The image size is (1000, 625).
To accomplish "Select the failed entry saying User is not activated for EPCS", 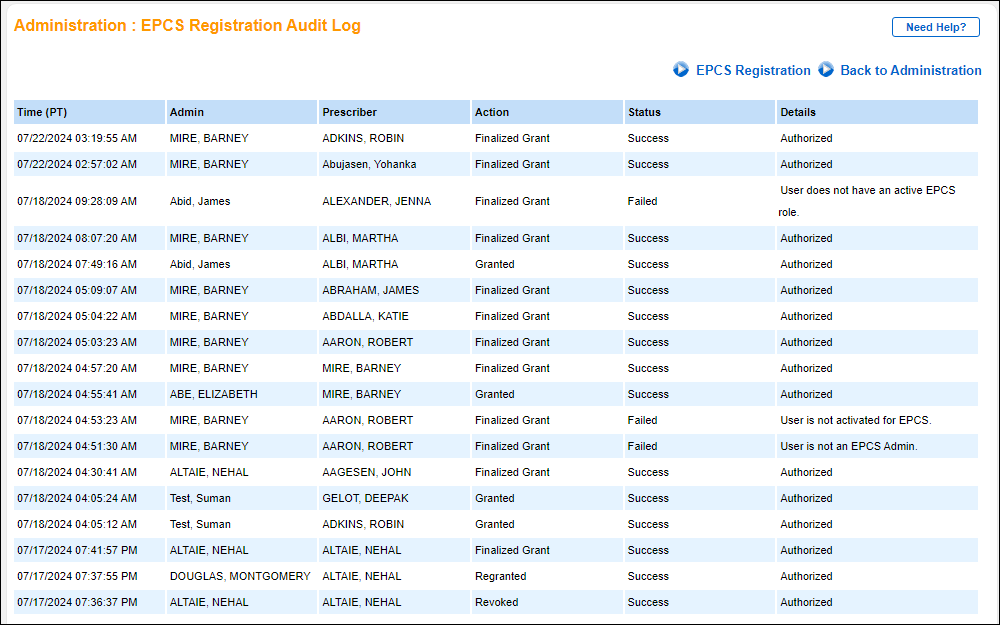I will point(400,420).
